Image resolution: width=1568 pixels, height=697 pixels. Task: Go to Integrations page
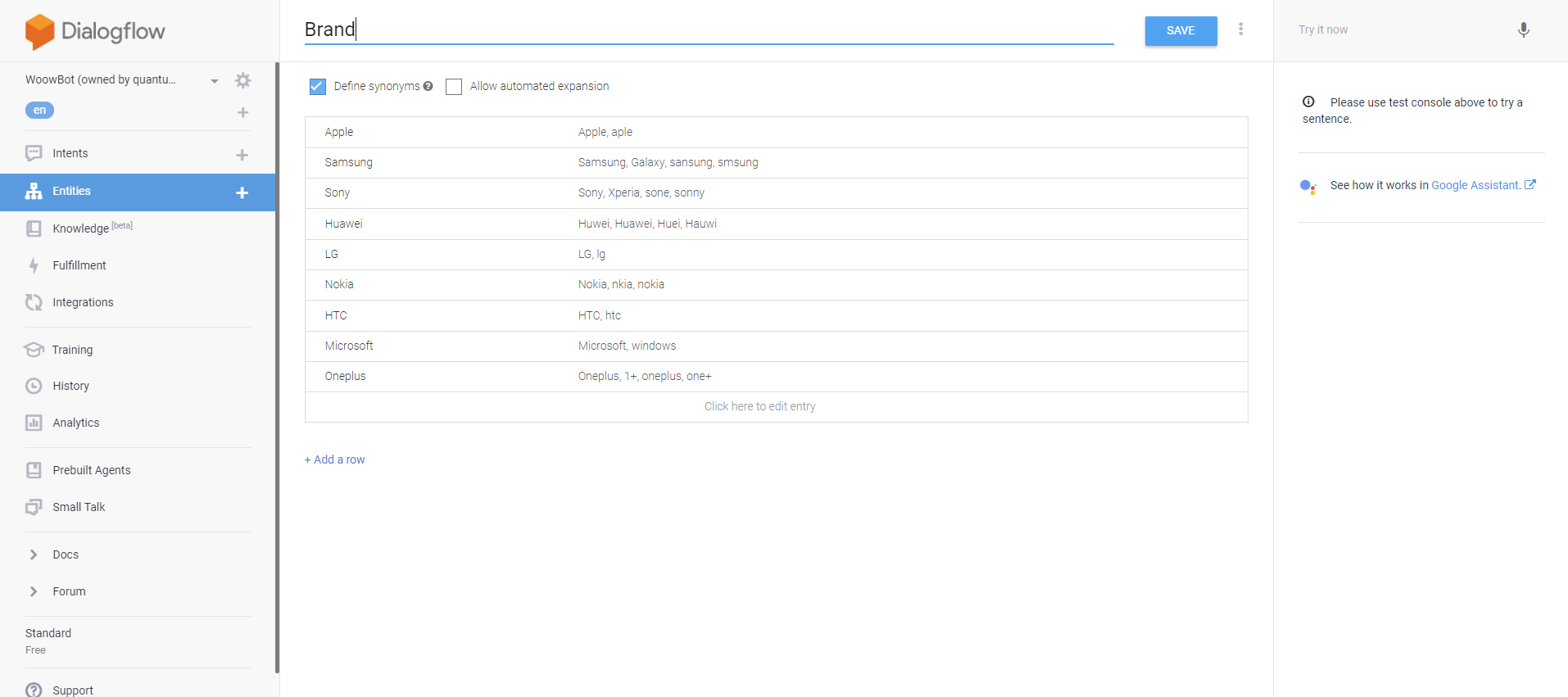(x=83, y=302)
